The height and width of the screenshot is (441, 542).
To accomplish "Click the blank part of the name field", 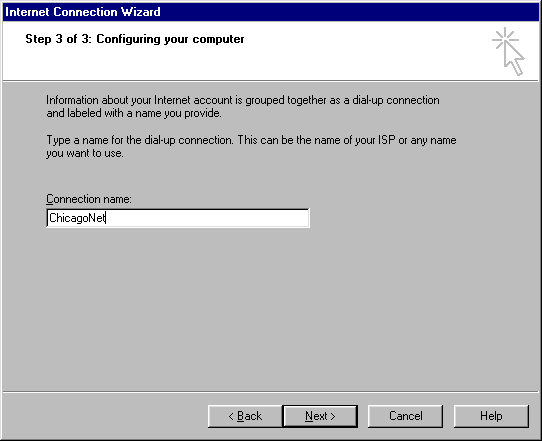I will click(x=207, y=218).
